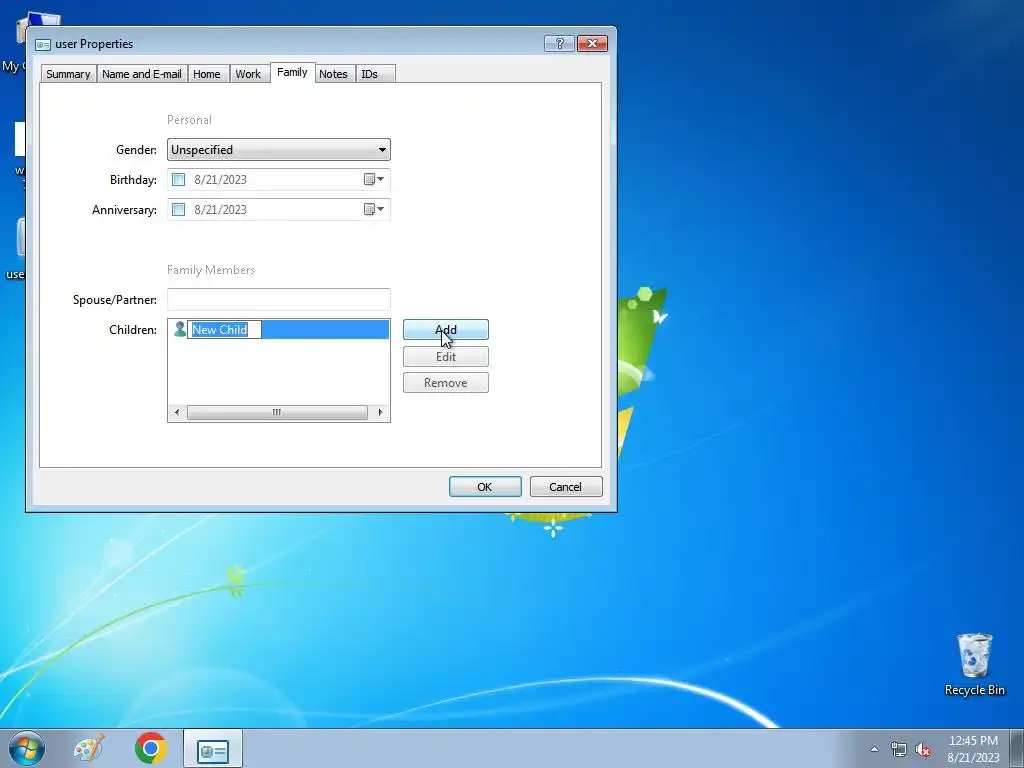Click the New Child name edit box
This screenshot has width=1024, height=768.
[225, 330]
